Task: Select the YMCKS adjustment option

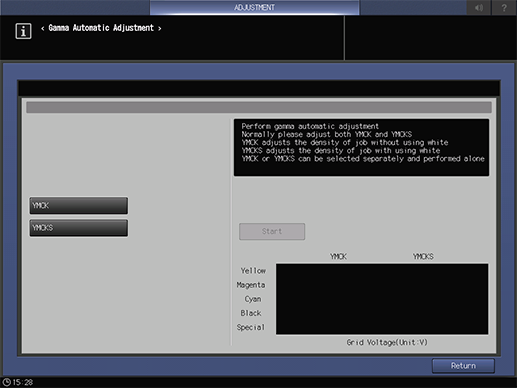Action: (x=79, y=228)
